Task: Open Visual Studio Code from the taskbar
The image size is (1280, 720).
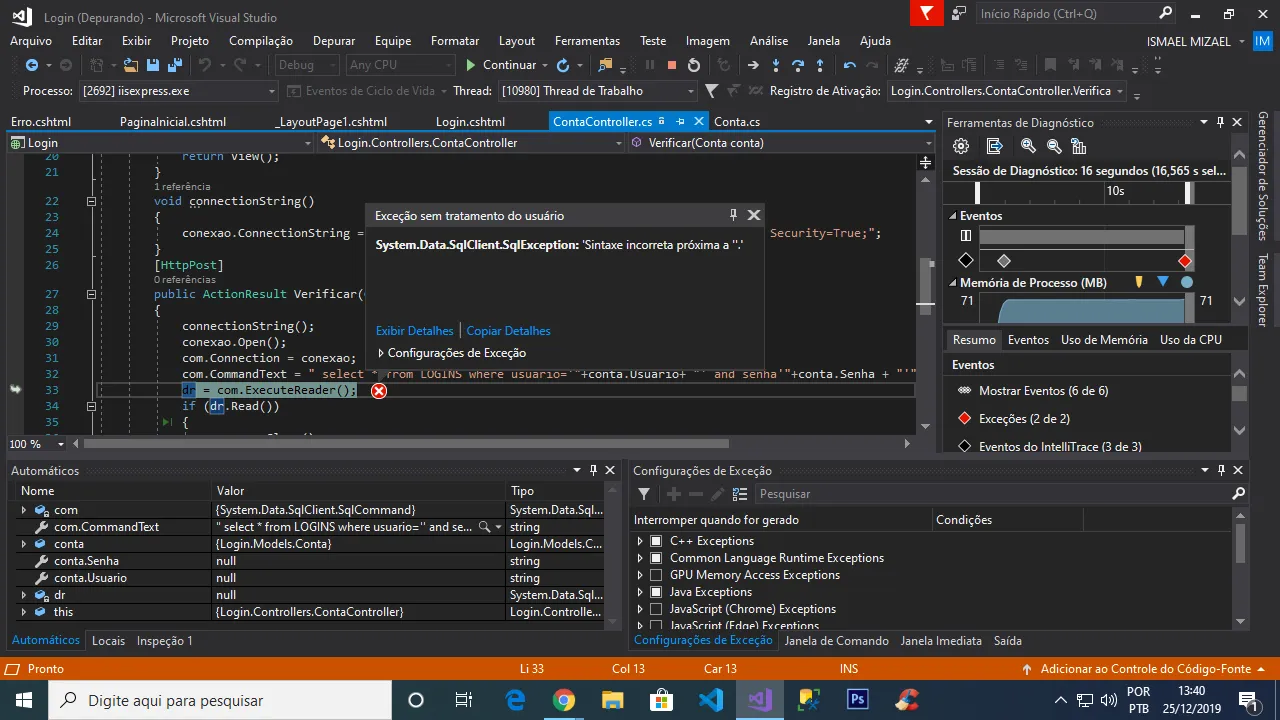Action: (x=711, y=699)
